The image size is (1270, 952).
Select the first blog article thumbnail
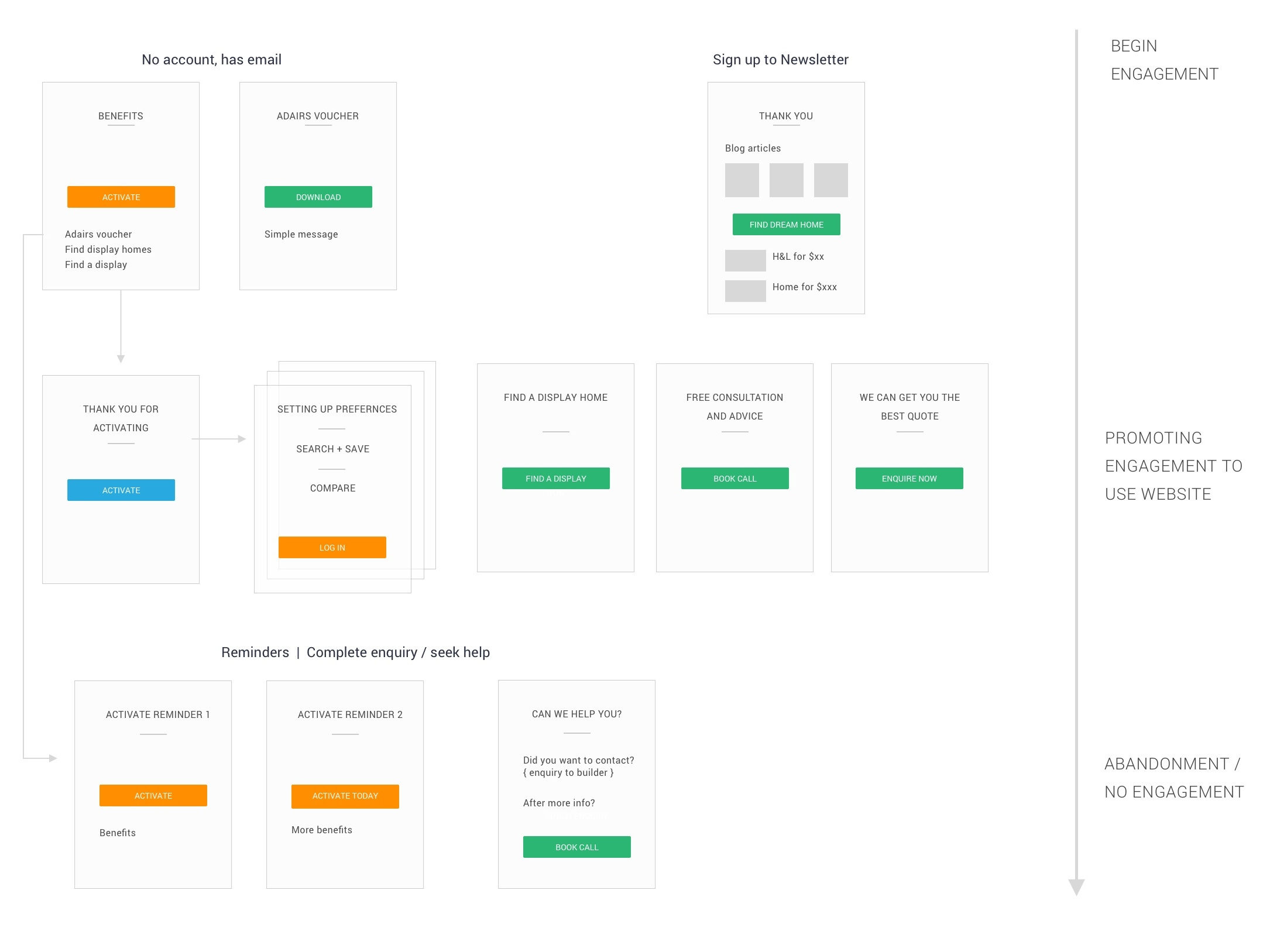tap(742, 180)
